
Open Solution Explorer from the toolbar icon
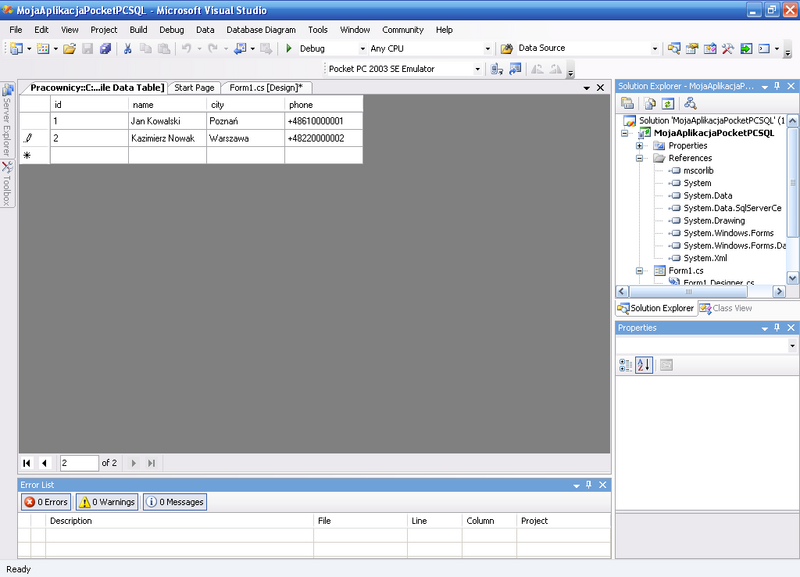click(x=674, y=48)
